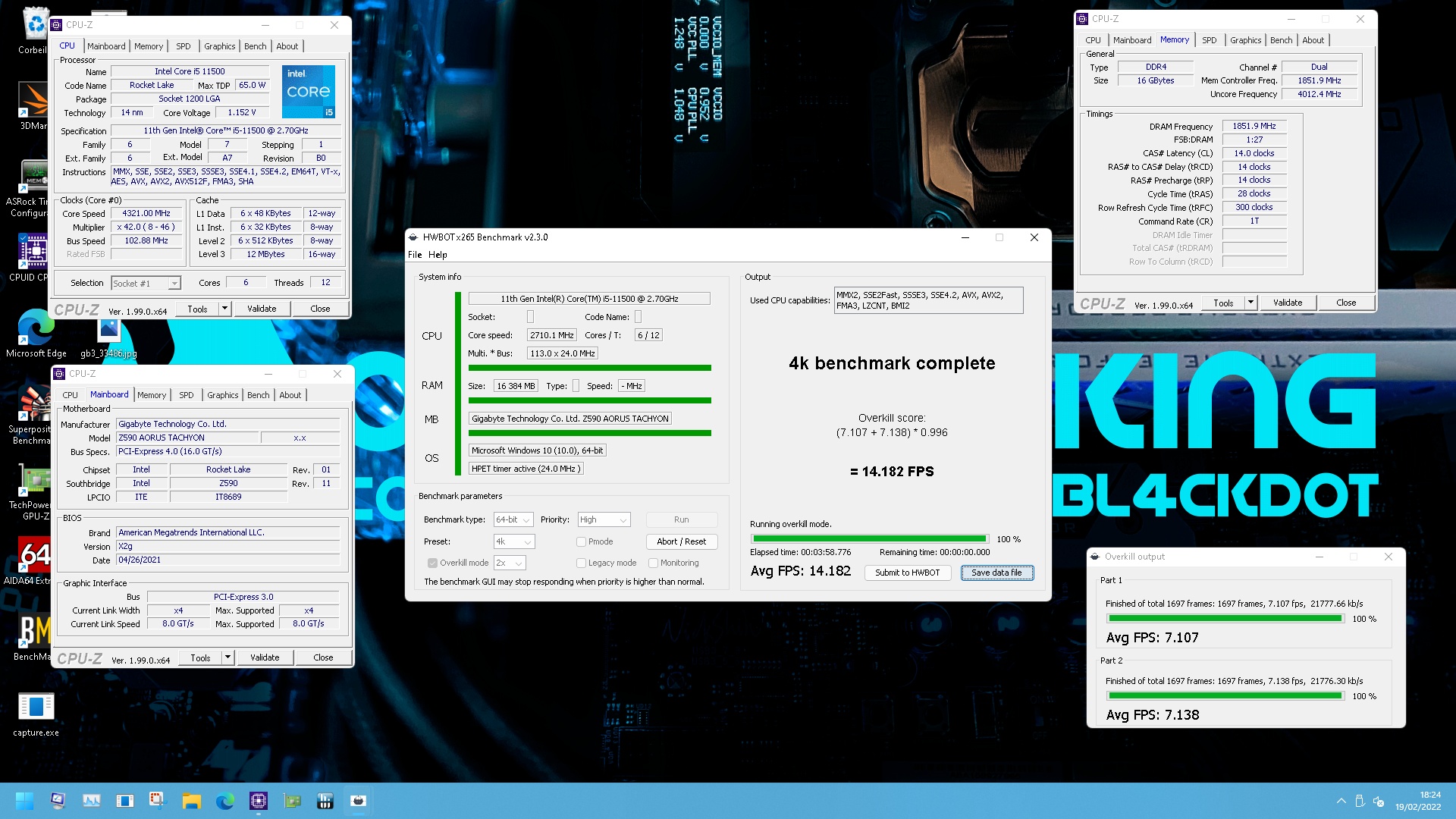Open the Windows Start menu

pyautogui.click(x=24, y=801)
